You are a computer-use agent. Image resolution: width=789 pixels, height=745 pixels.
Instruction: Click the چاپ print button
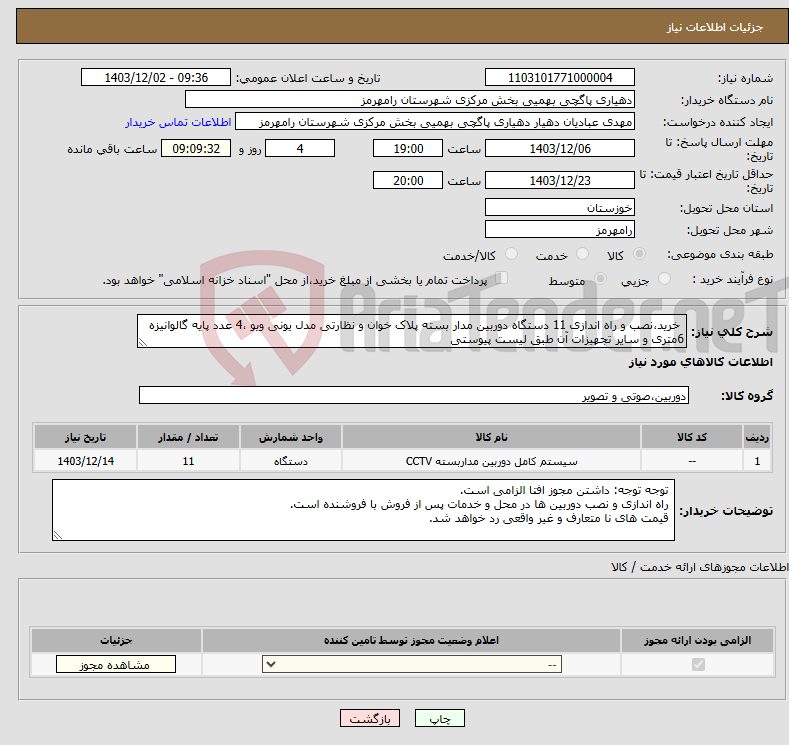pyautogui.click(x=440, y=718)
